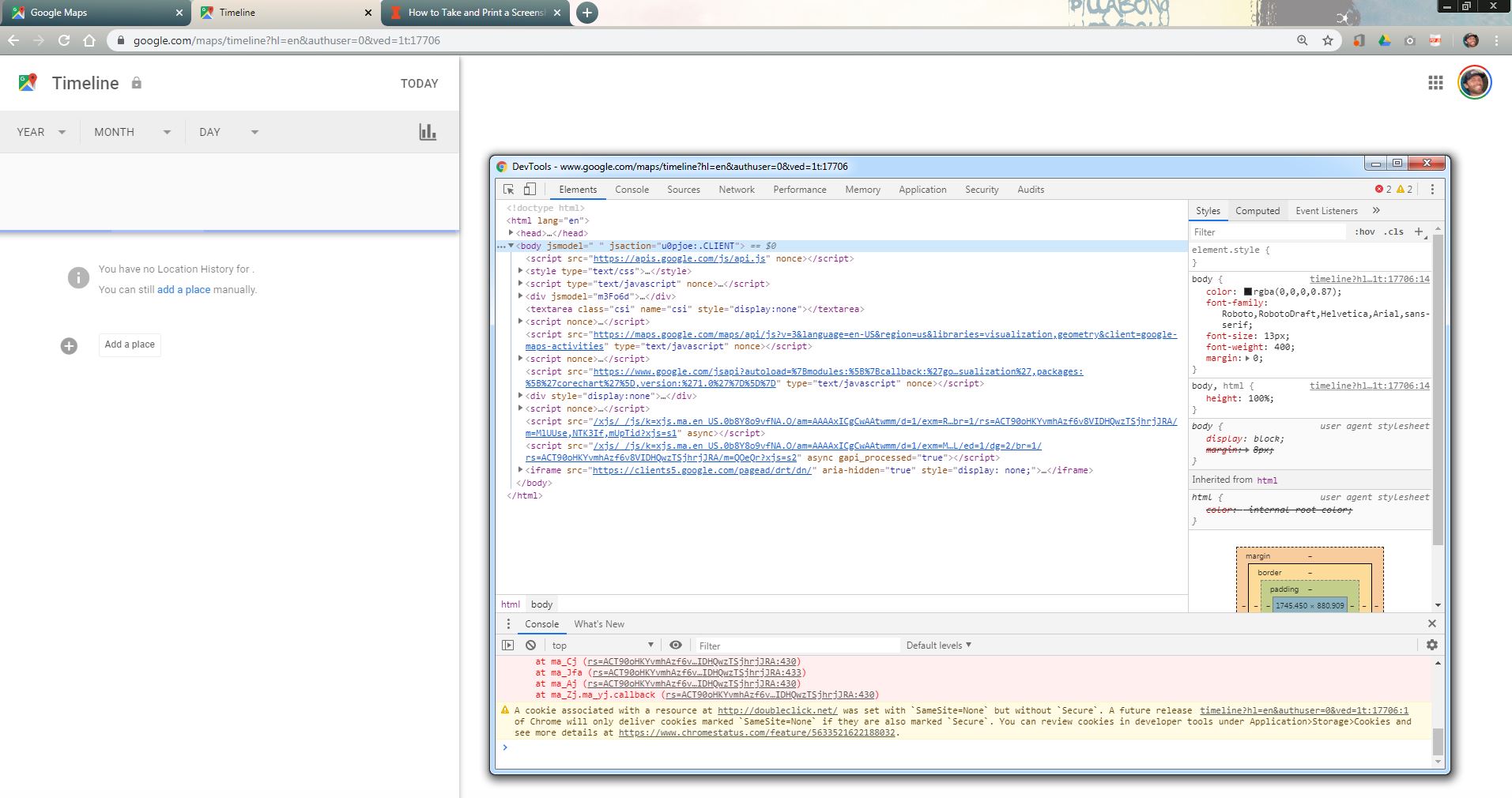
Task: Collapse the body element node
Action: [511, 246]
